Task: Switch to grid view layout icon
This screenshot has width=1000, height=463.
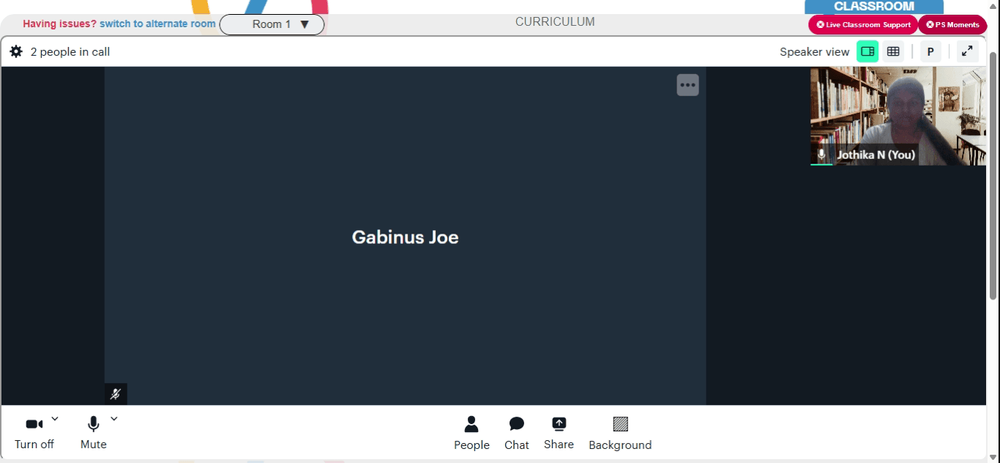Action: (x=893, y=52)
